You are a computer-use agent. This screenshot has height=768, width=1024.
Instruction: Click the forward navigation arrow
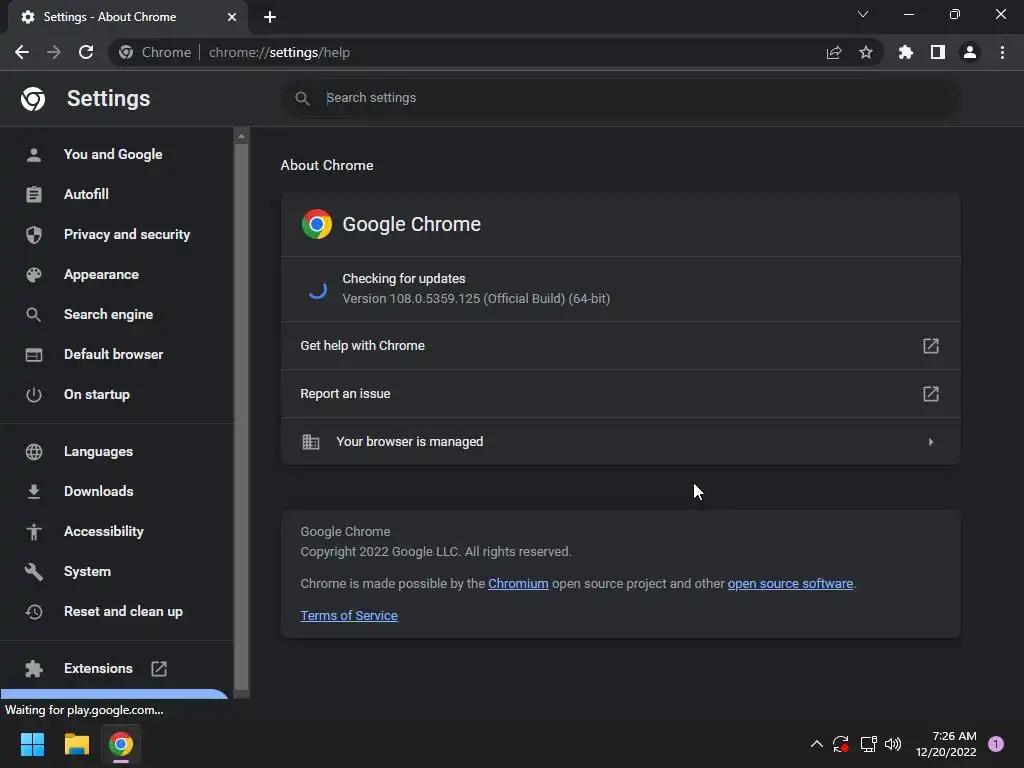pos(54,52)
